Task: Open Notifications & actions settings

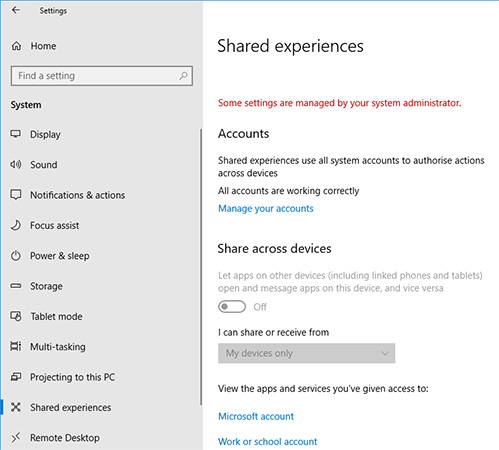Action: click(77, 195)
